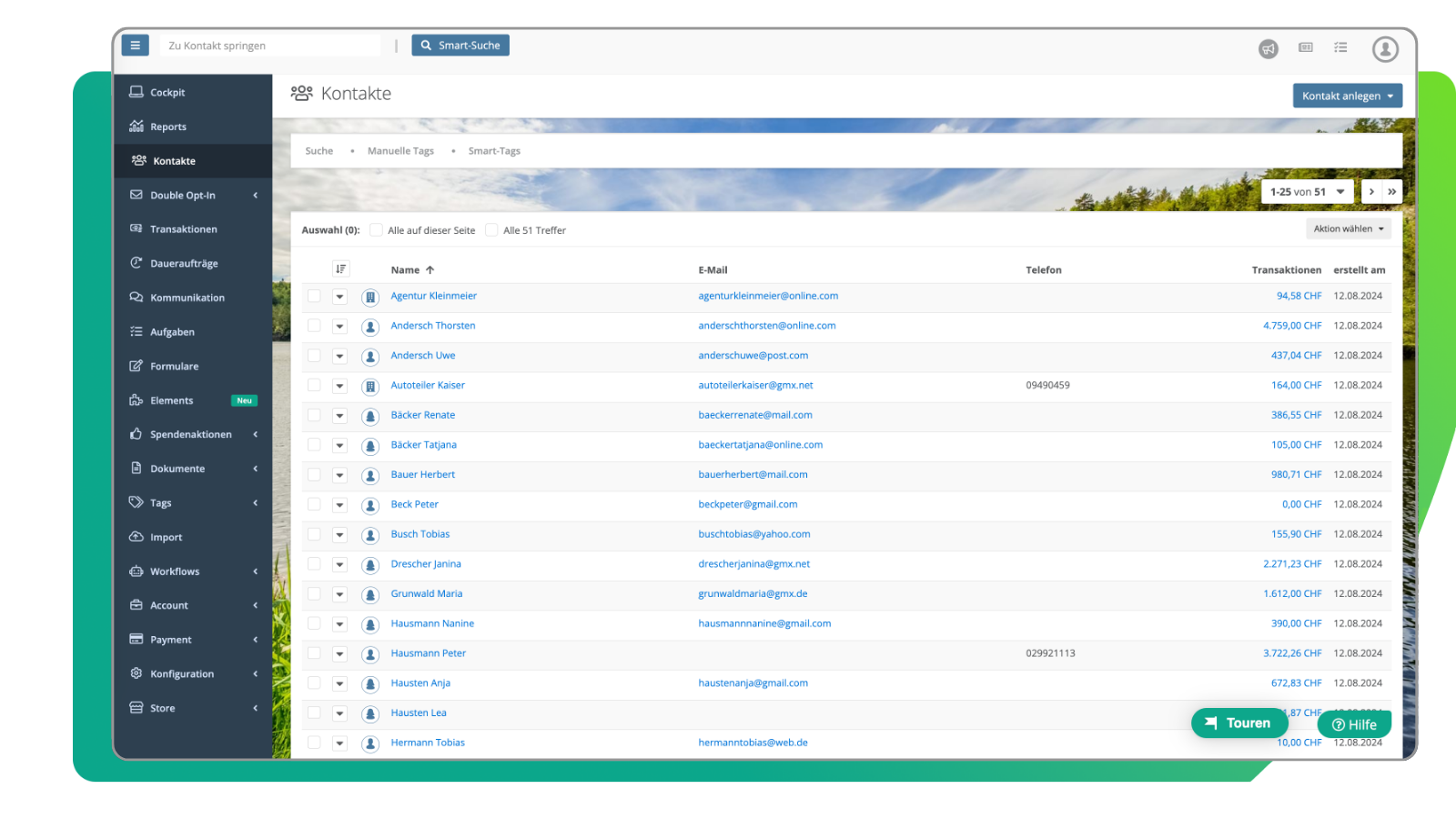1456x819 pixels.
Task: Expand the Tags sidebar section
Action: coord(159,502)
